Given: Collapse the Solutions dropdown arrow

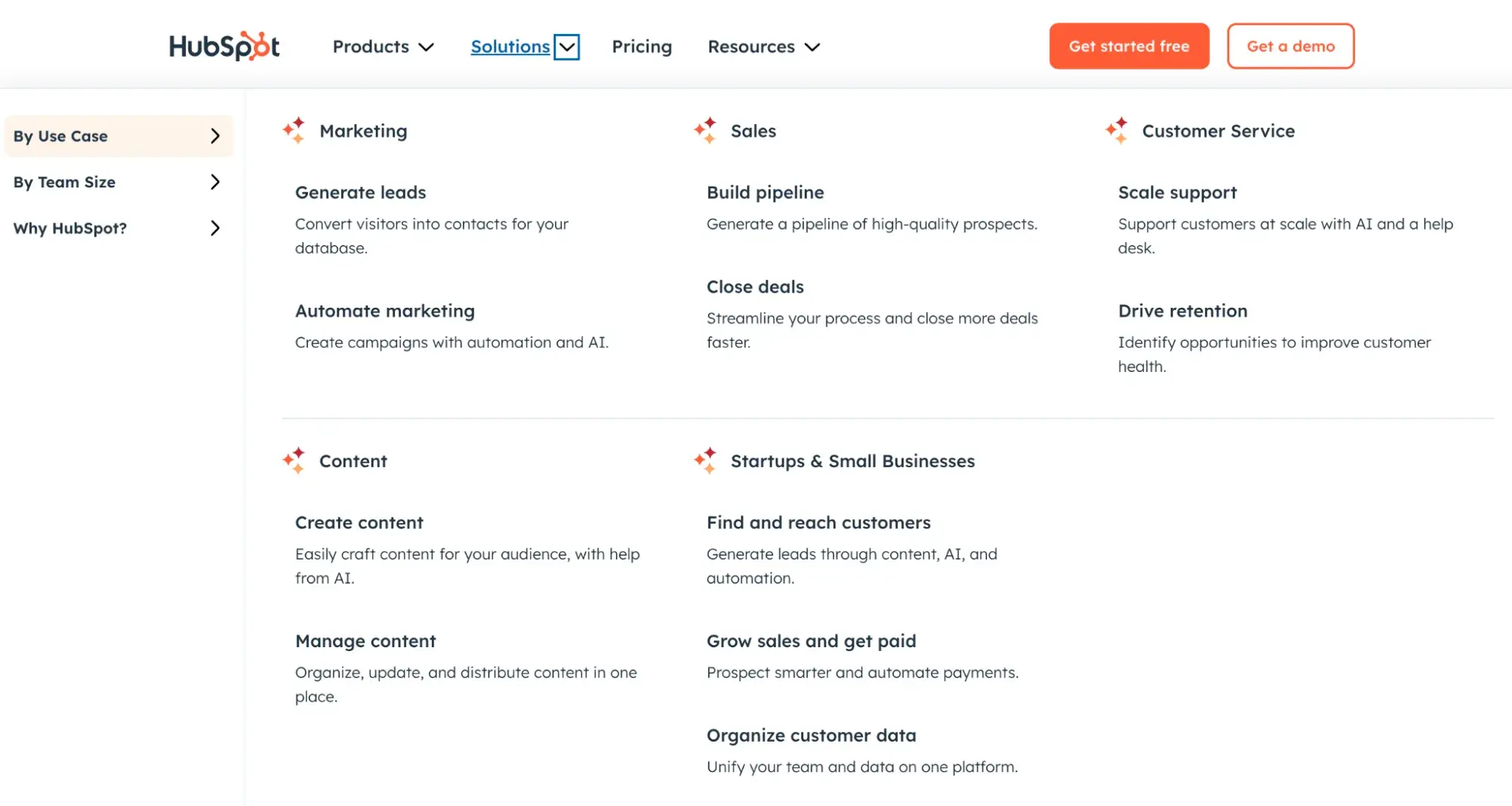Looking at the screenshot, I should (567, 47).
